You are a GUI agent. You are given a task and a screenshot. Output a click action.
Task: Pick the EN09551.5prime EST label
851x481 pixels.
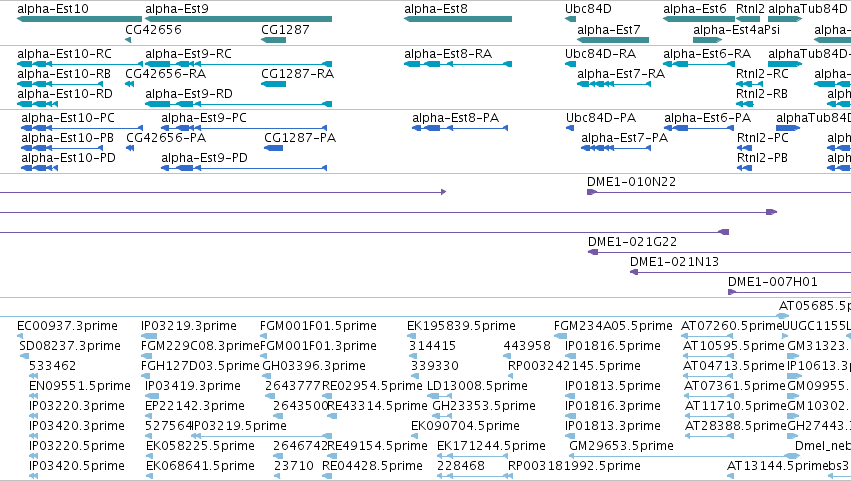point(80,385)
